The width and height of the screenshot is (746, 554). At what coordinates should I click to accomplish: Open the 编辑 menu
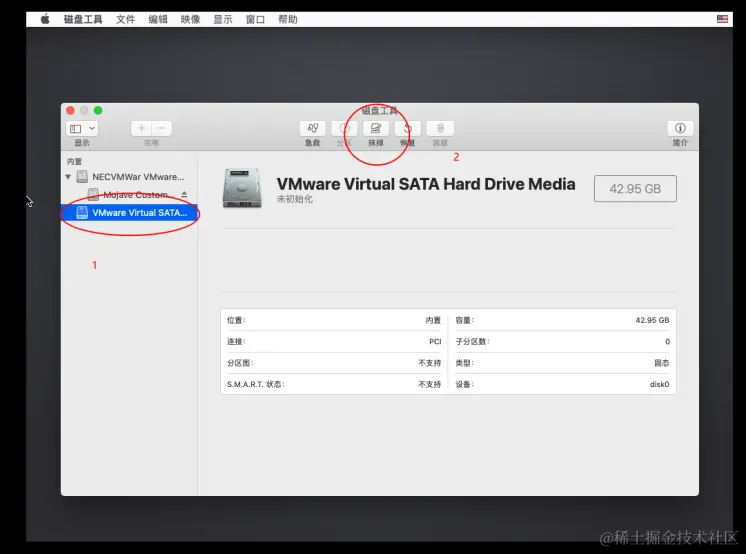158,20
